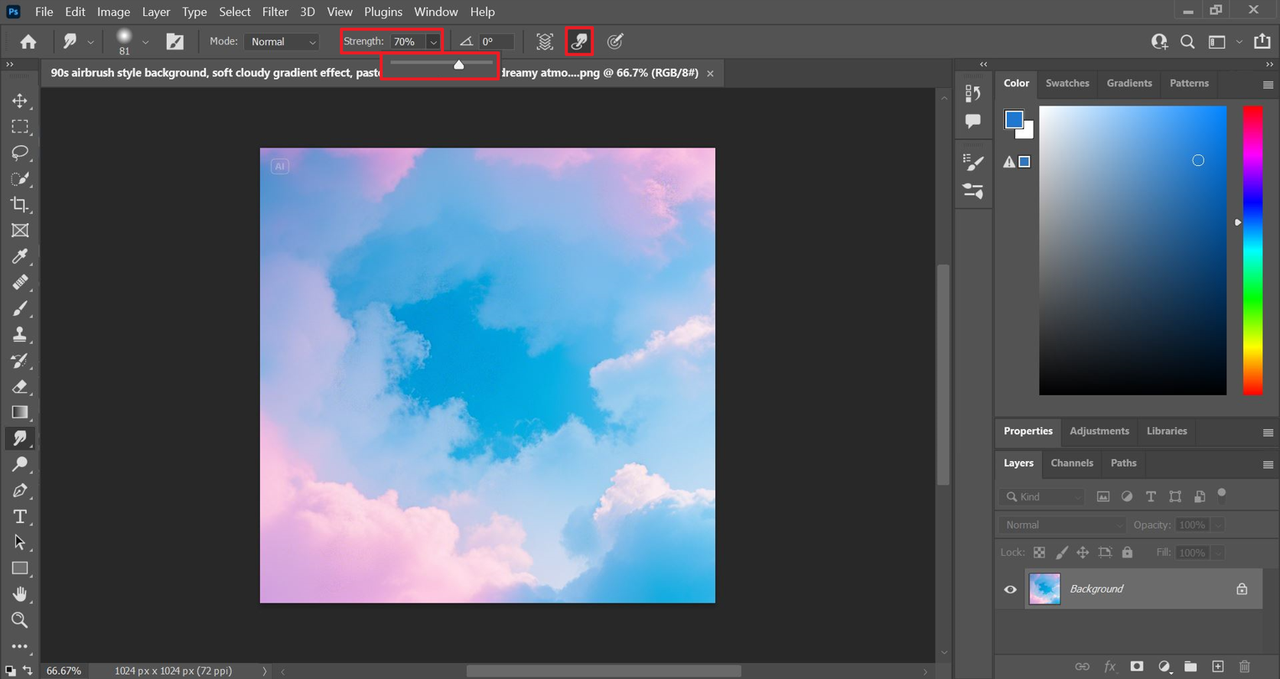Select the Object Selection tool
Screen dimensions: 1280x679
coord(19,179)
